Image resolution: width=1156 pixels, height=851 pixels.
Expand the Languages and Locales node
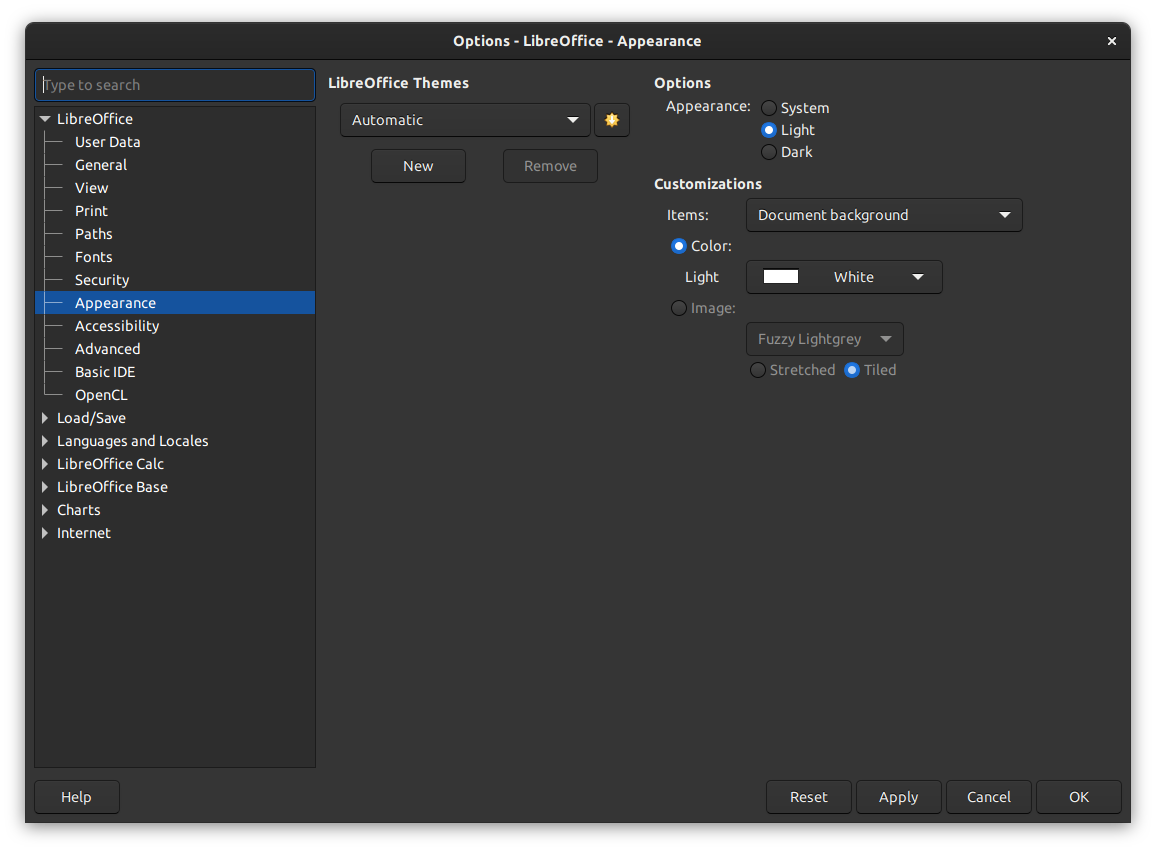[x=45, y=441]
